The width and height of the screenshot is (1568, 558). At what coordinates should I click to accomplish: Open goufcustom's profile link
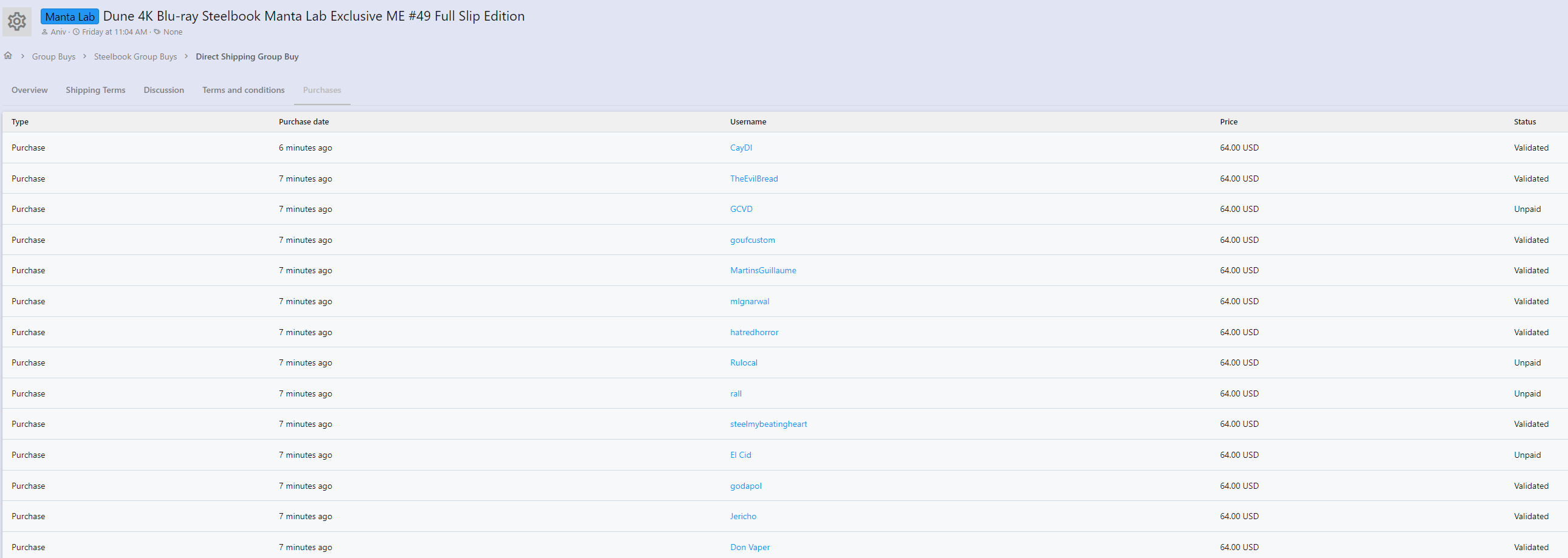tap(752, 240)
